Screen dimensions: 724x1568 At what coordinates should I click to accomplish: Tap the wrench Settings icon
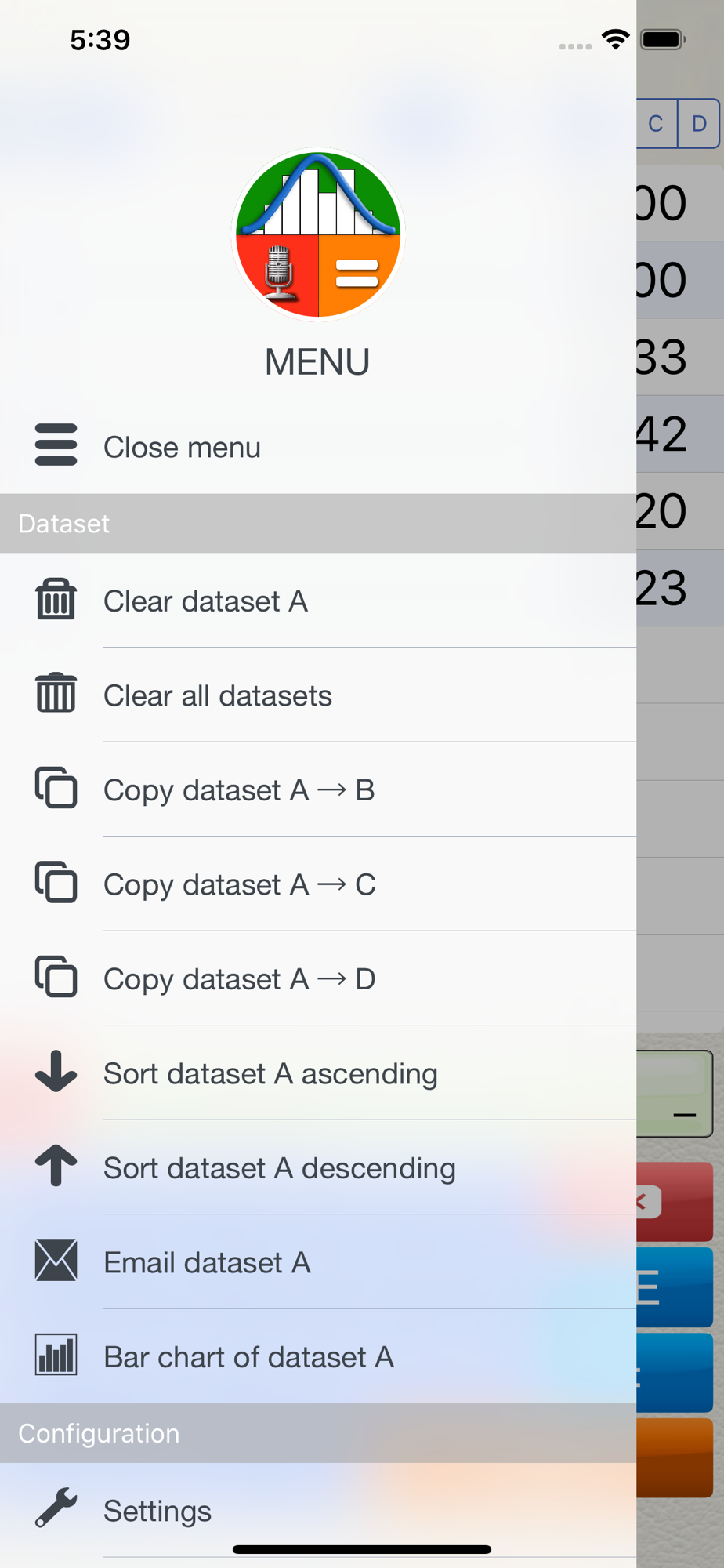(x=56, y=1508)
